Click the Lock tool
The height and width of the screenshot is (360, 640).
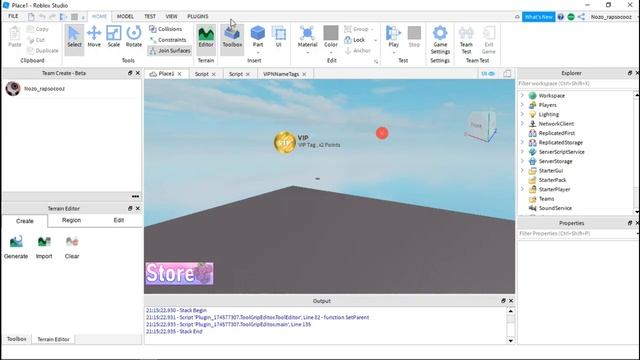[355, 40]
